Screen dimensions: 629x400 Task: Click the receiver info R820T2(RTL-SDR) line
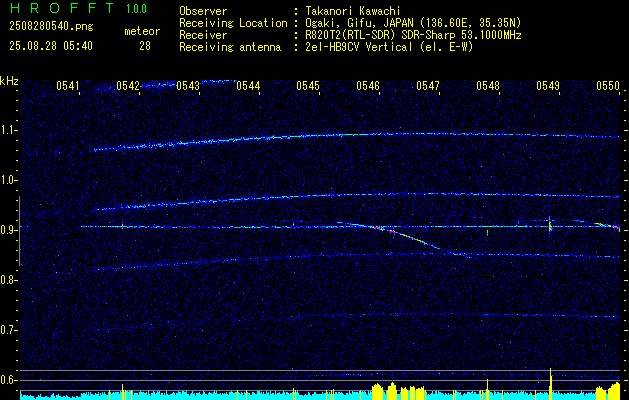click(413, 35)
